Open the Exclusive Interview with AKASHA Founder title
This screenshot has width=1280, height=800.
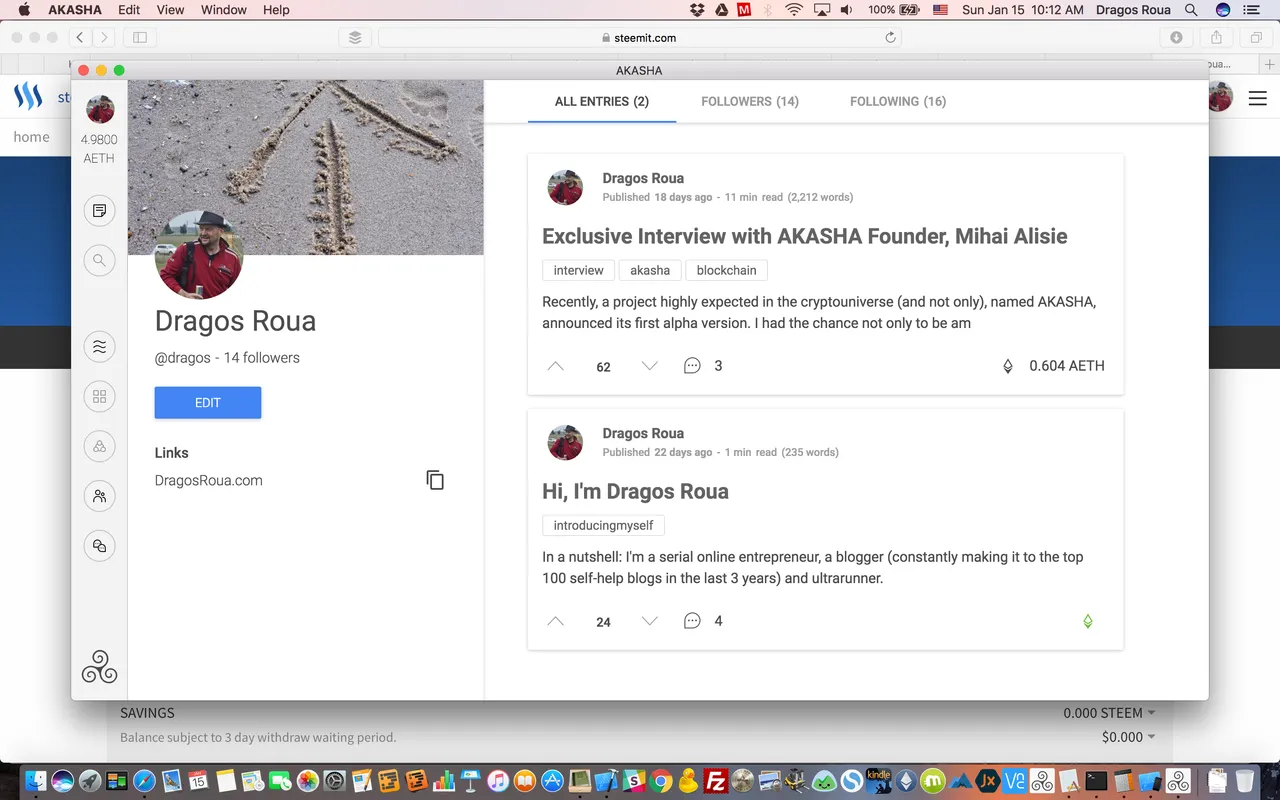805,236
